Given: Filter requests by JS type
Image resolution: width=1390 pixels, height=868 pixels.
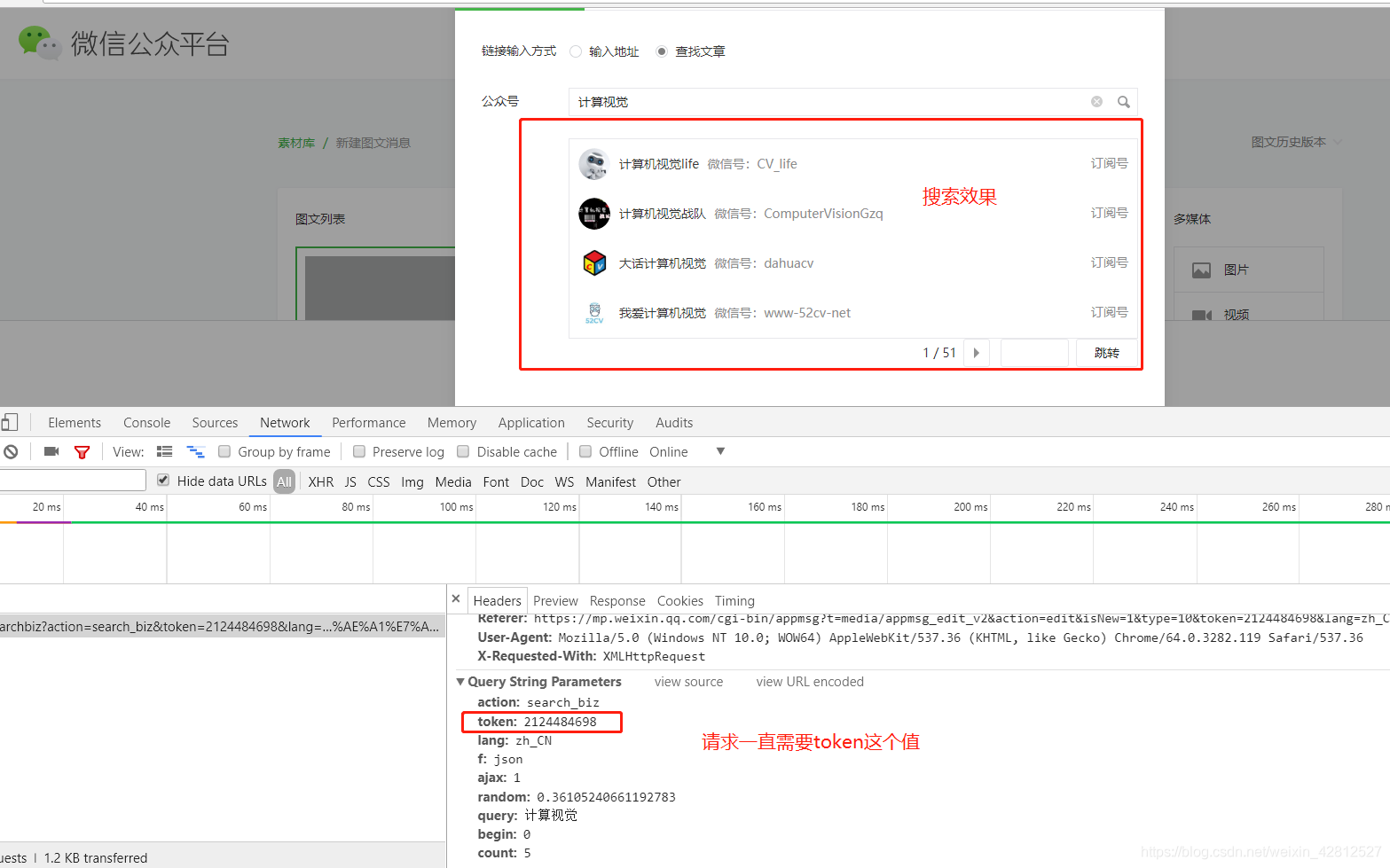Looking at the screenshot, I should (350, 482).
